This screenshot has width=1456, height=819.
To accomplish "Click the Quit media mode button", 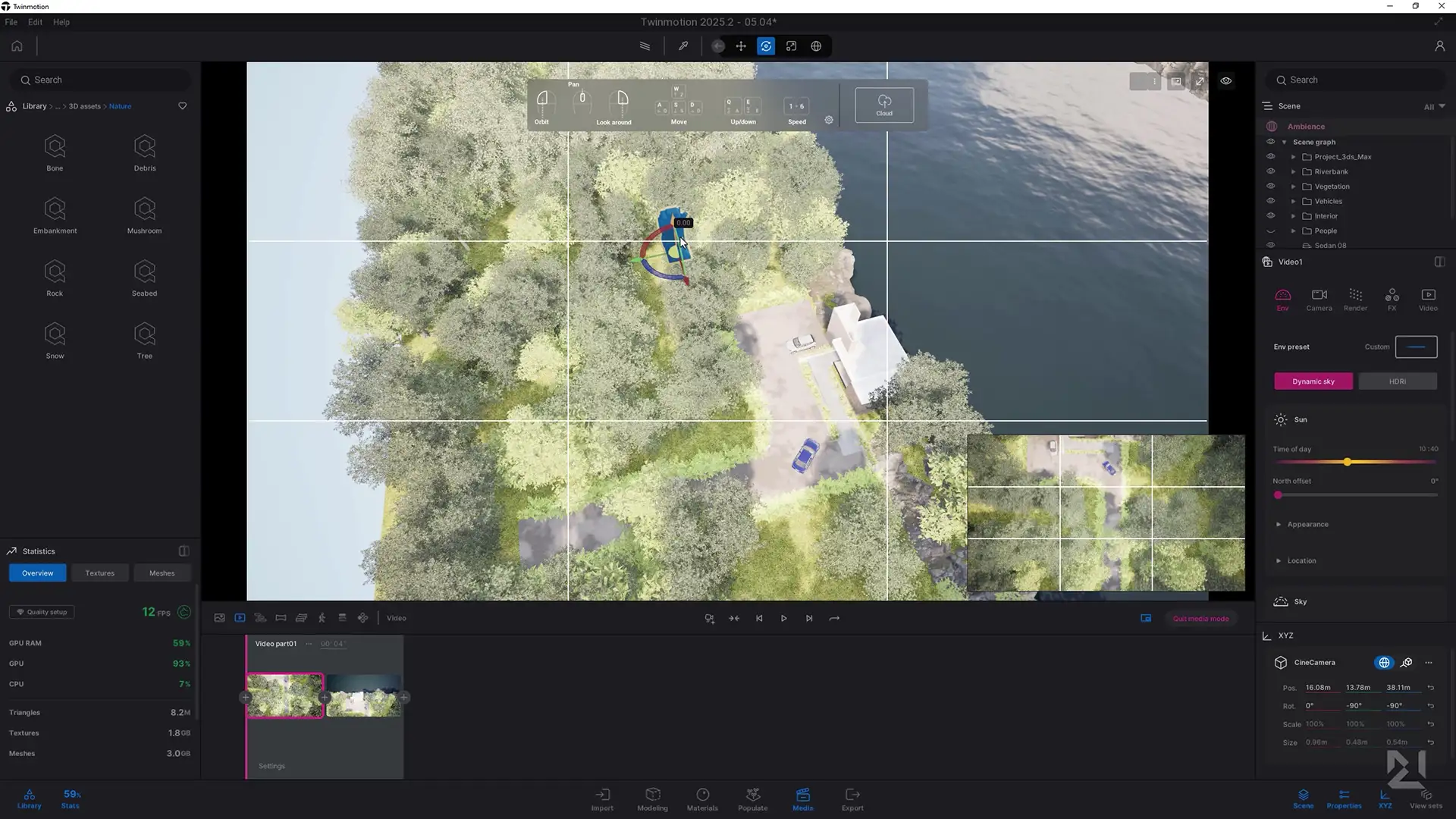I will click(x=1200, y=618).
